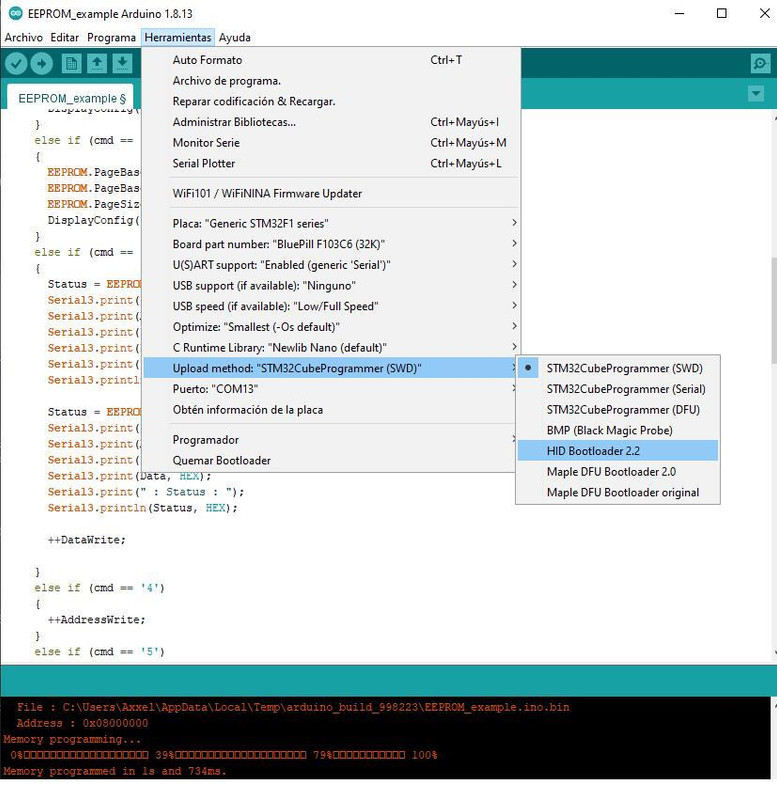The height and width of the screenshot is (800, 777).
Task: Click Obtén información de la placa
Action: (331, 410)
